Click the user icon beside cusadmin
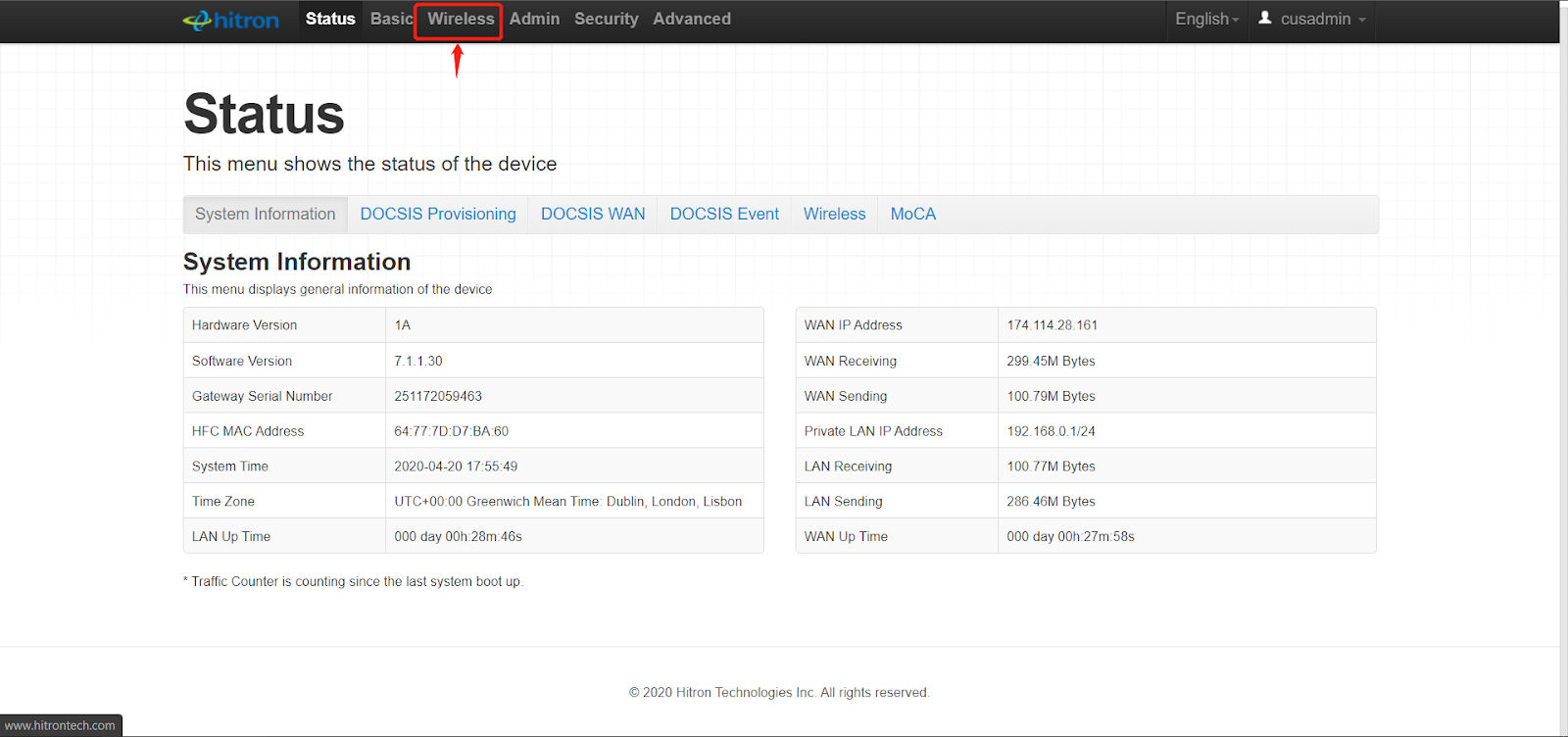1568x737 pixels. click(1265, 18)
